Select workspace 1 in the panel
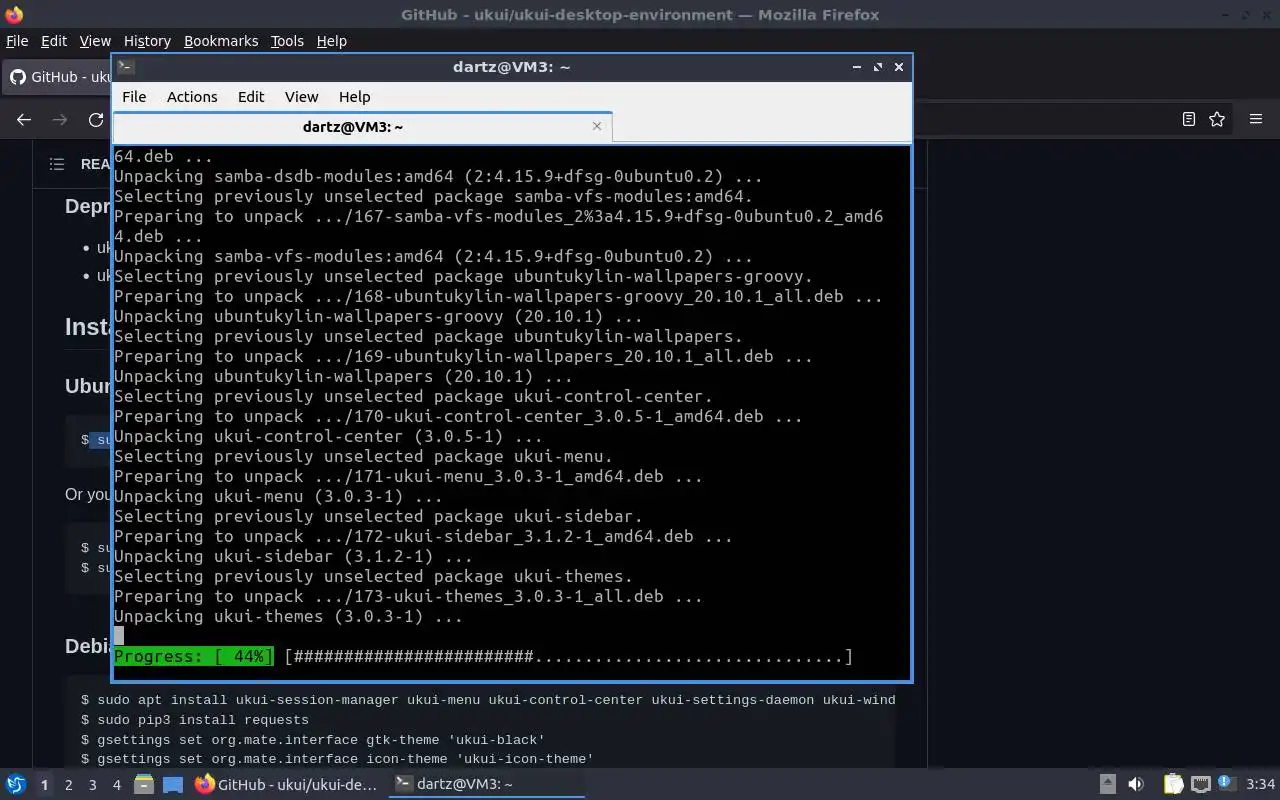 pyautogui.click(x=44, y=785)
